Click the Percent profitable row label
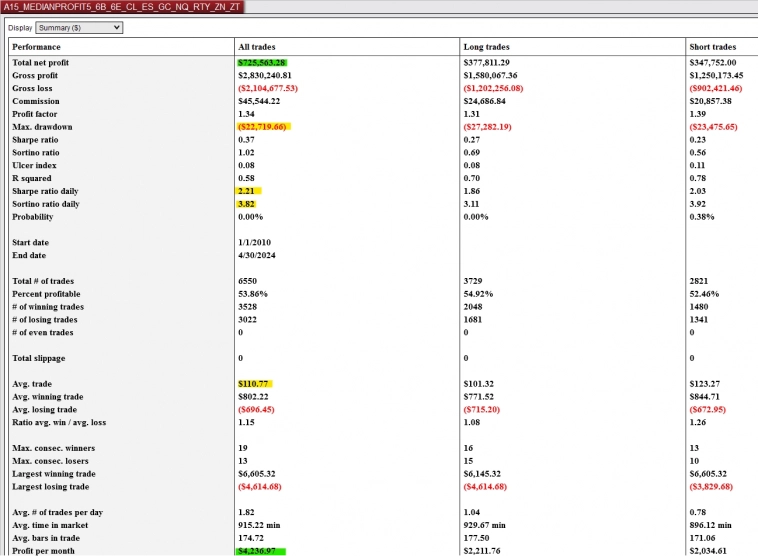Image resolution: width=758 pixels, height=556 pixels. [48, 294]
